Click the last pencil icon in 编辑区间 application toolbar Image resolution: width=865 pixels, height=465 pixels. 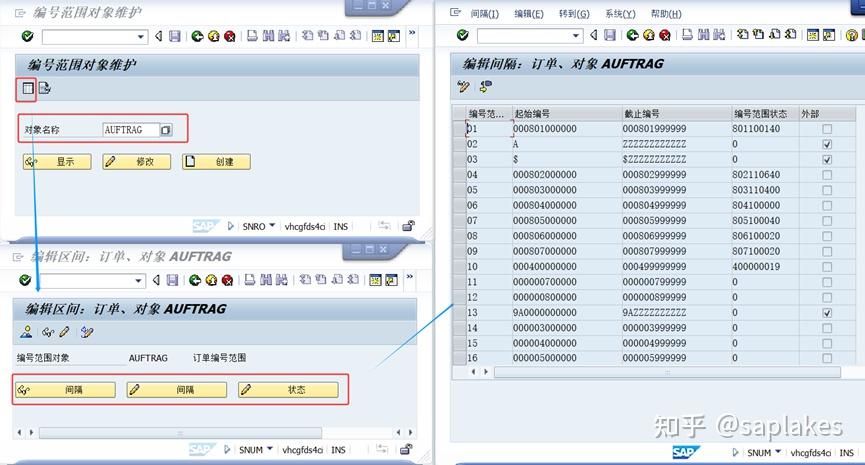(87, 332)
